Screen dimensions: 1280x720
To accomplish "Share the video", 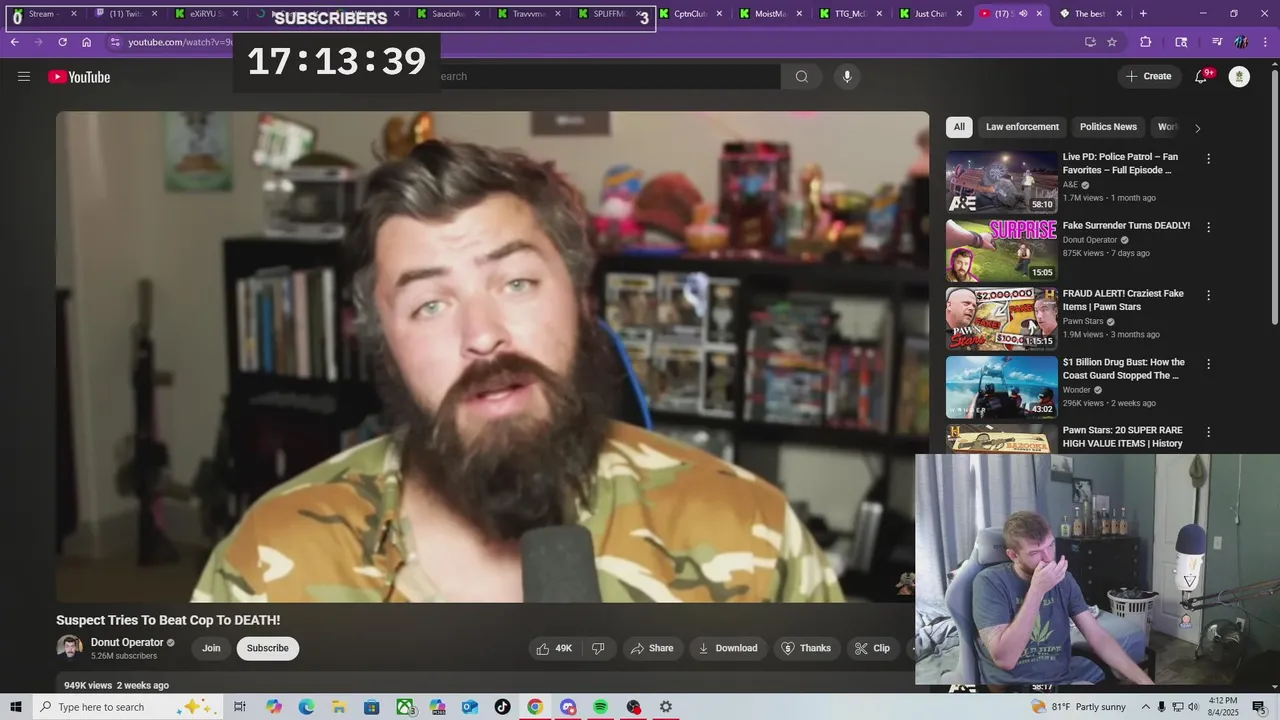I will tap(652, 648).
